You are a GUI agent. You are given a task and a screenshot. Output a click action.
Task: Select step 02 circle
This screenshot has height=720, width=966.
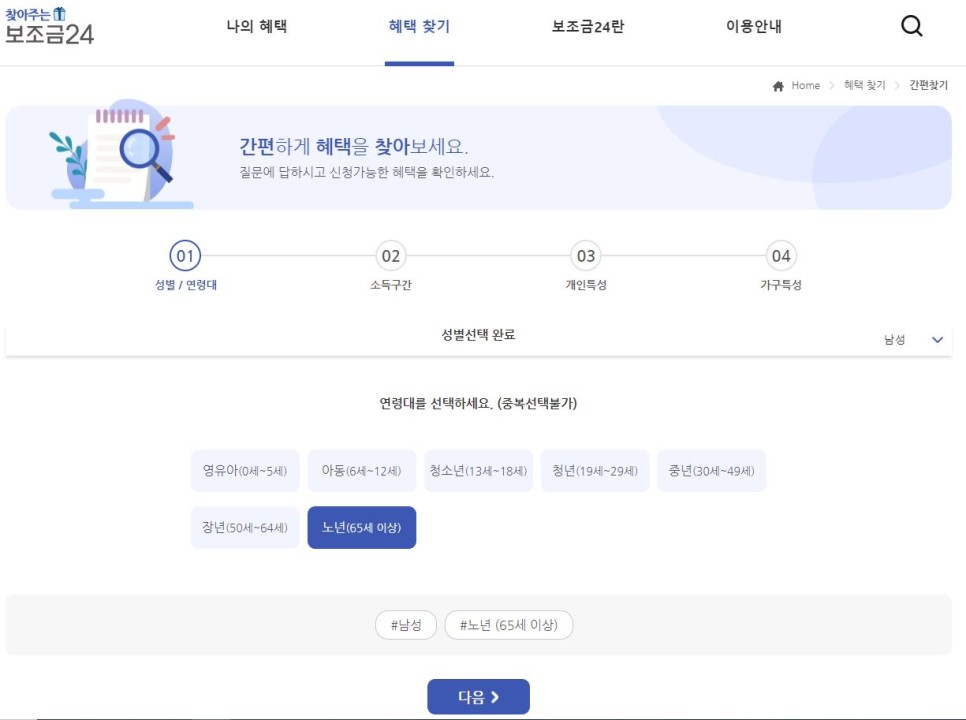click(x=391, y=256)
